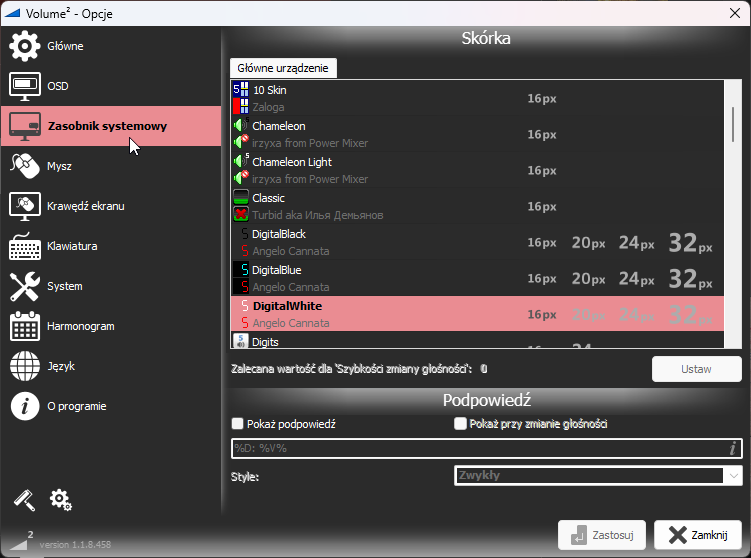Toggle Pokaż przy zmianie głośności checkbox
Screen dimensions: 751x558
[460, 423]
